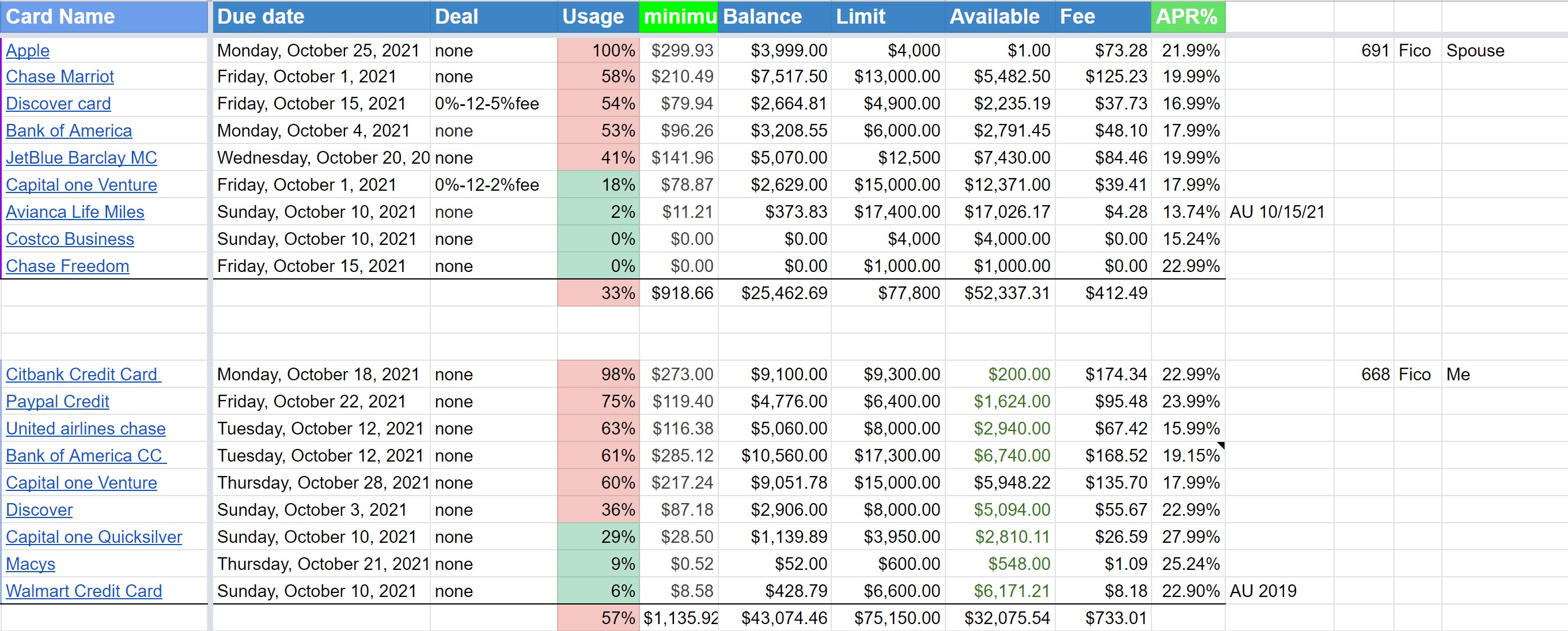Open the Bank of America CC link
The image size is (1568, 631).
click(x=86, y=456)
